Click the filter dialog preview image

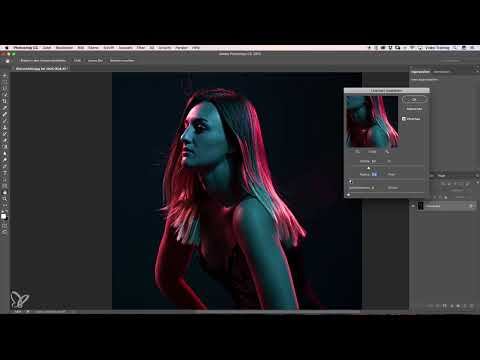(372, 122)
